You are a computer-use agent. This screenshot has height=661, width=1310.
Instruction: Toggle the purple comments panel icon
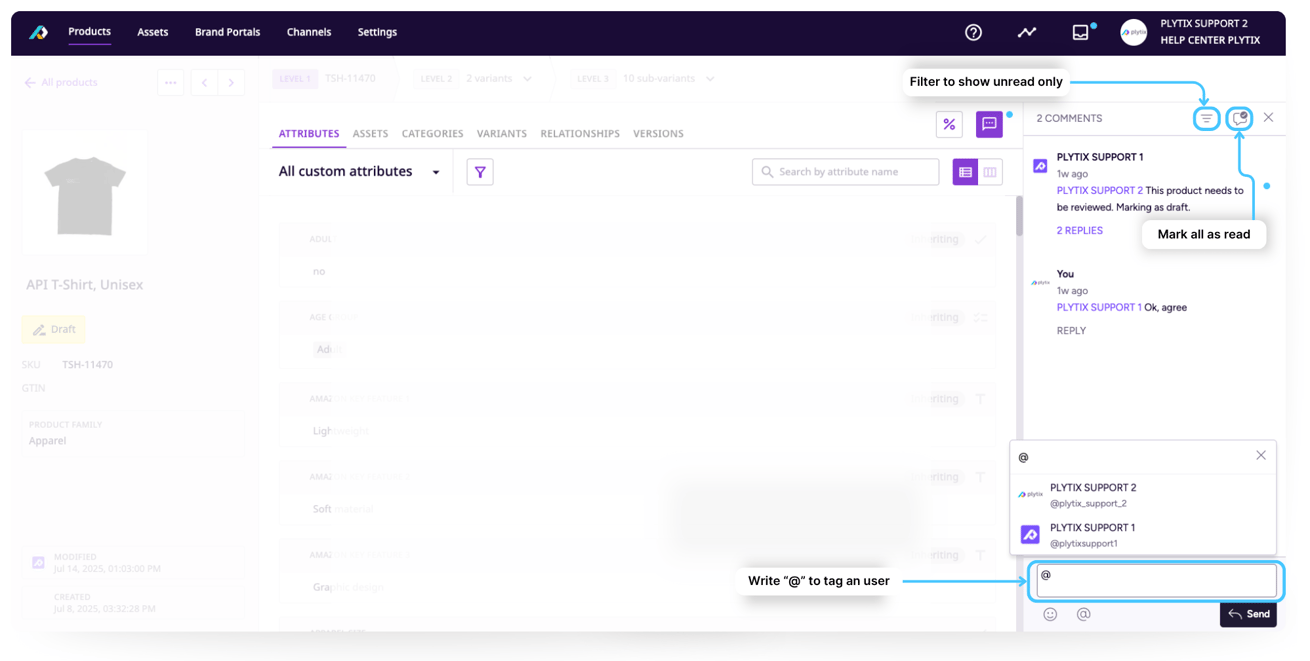click(989, 124)
